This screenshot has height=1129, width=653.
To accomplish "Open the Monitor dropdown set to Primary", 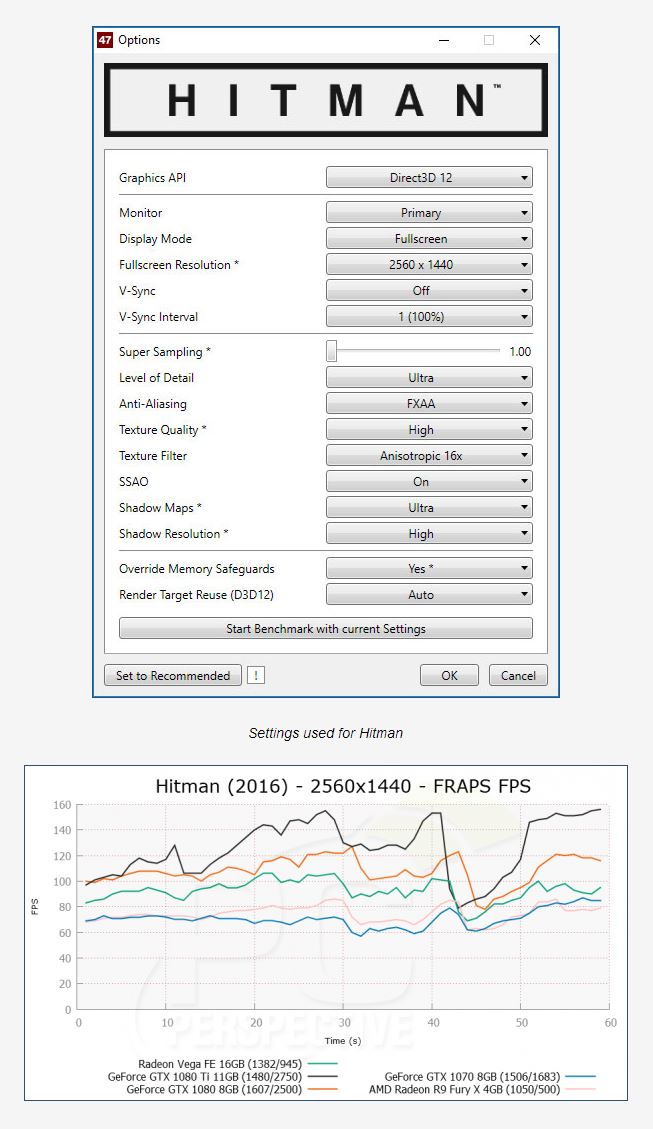I will (429, 212).
